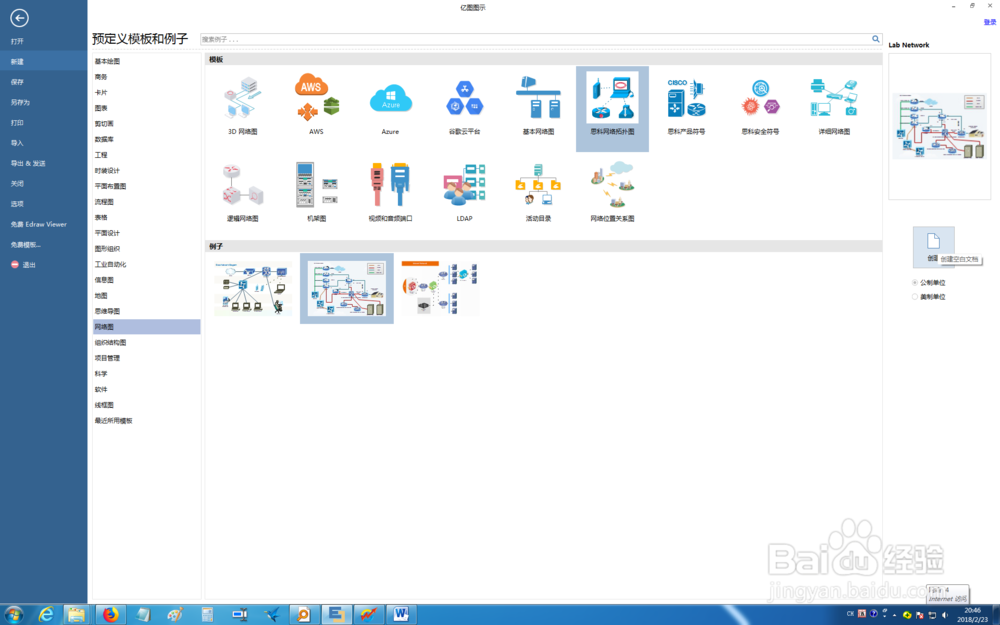Select highlighted Lab Network example thumbnail
1000x625 pixels.
click(x=347, y=288)
